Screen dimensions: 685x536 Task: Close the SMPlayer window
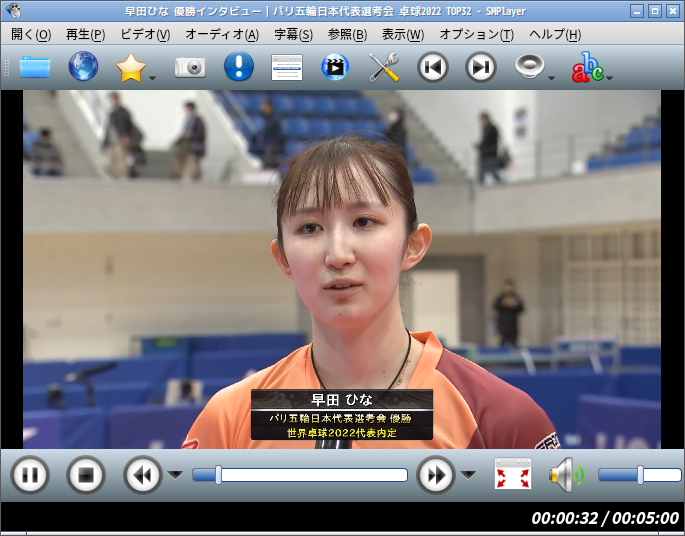672,11
